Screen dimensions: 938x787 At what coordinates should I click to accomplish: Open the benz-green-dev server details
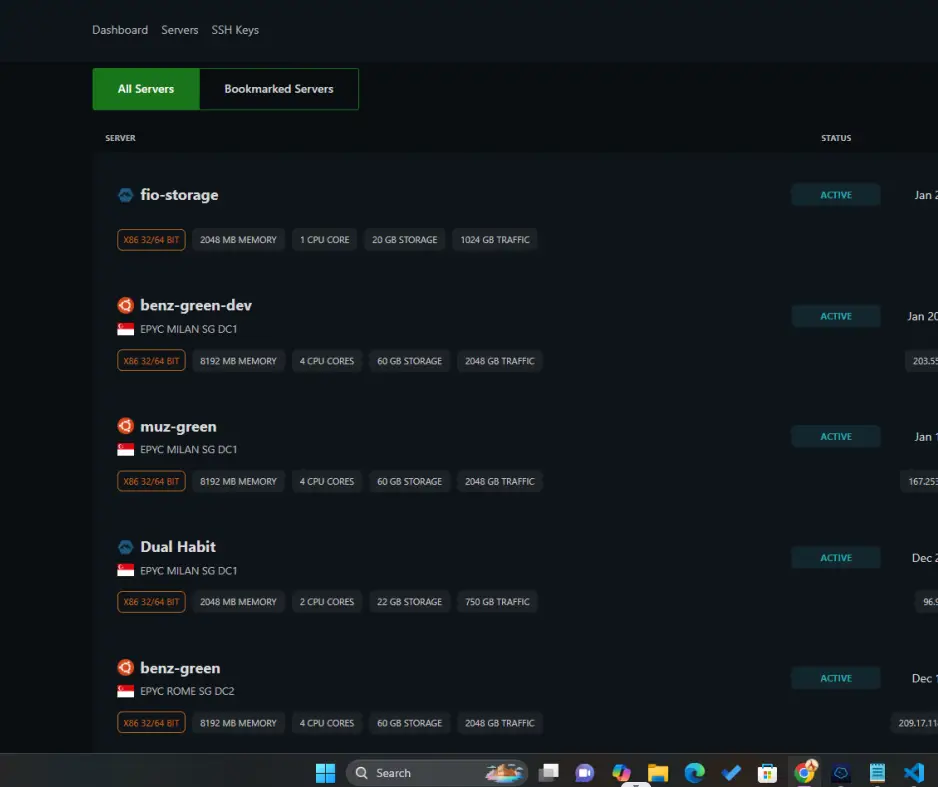pos(196,306)
